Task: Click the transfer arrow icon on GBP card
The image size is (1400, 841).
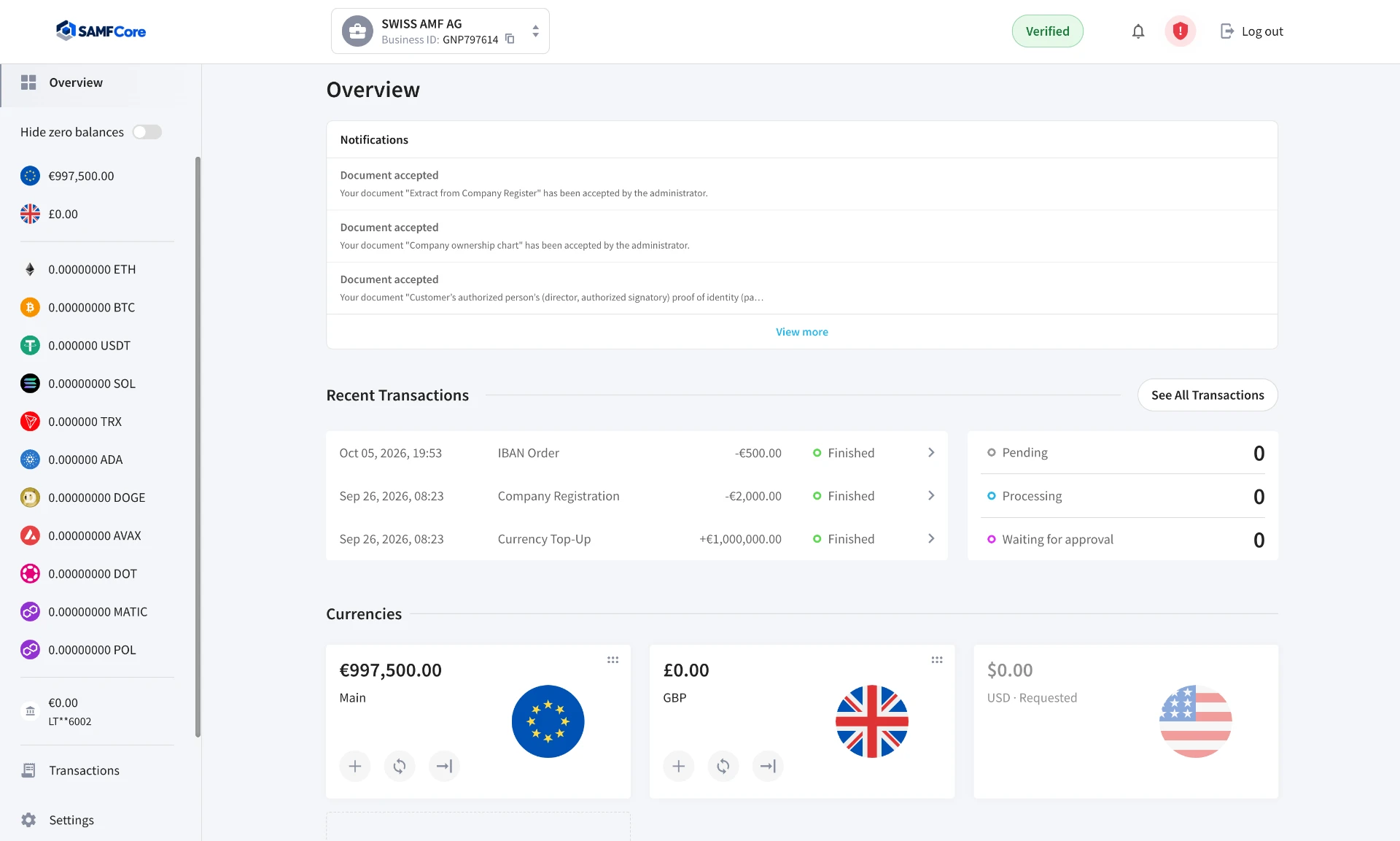Action: pos(768,766)
